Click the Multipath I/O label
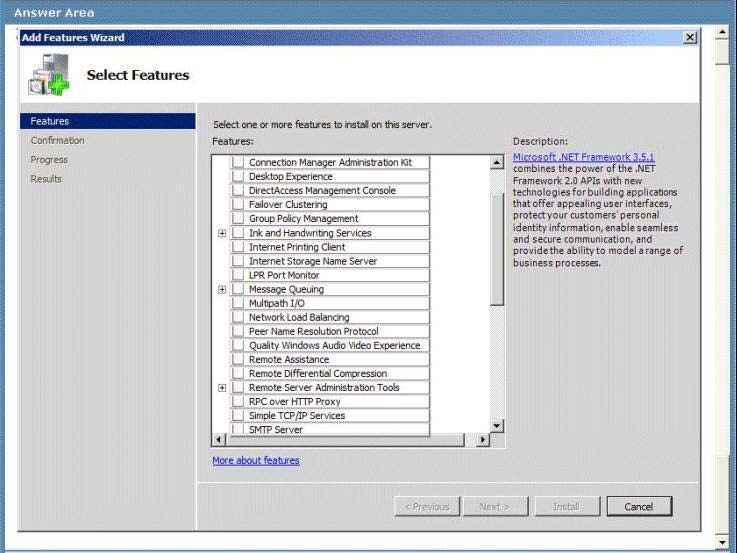The width and height of the screenshot is (737, 553). [x=277, y=303]
